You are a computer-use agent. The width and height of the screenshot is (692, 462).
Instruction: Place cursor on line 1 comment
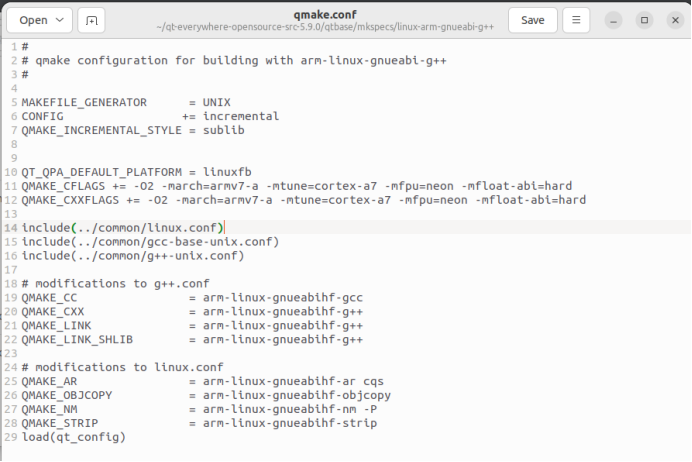(24, 47)
